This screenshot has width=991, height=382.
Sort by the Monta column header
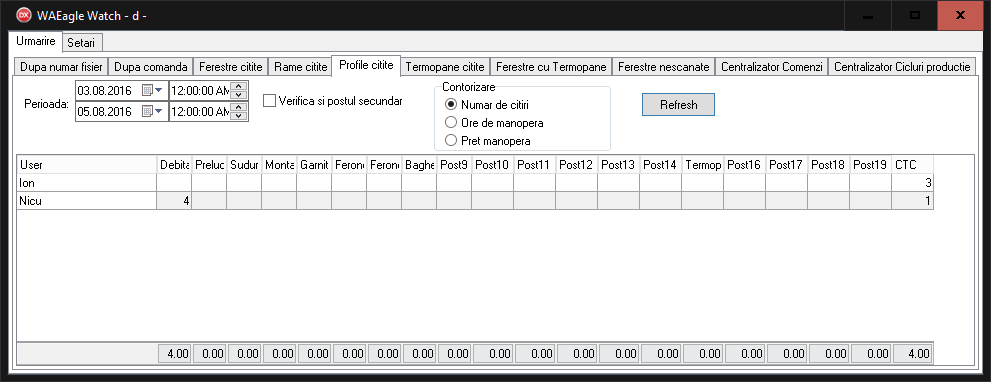coord(279,165)
